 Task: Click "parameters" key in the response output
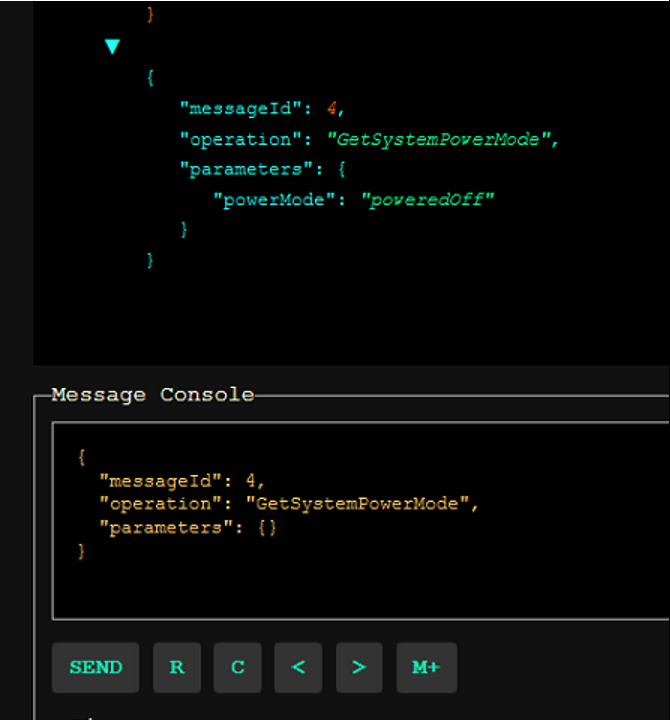pyautogui.click(x=240, y=170)
